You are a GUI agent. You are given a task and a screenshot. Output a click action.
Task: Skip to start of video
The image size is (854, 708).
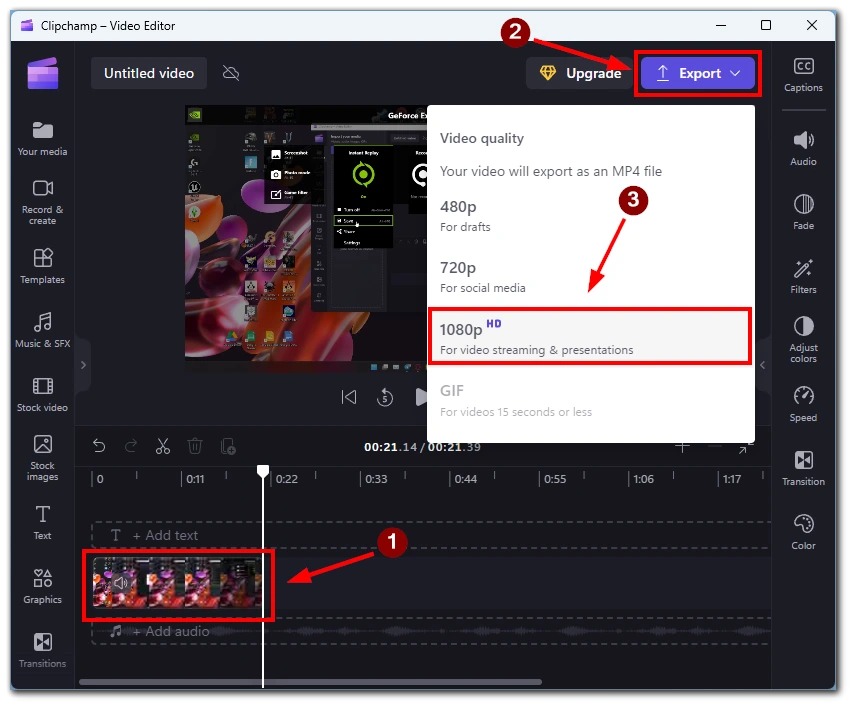349,398
